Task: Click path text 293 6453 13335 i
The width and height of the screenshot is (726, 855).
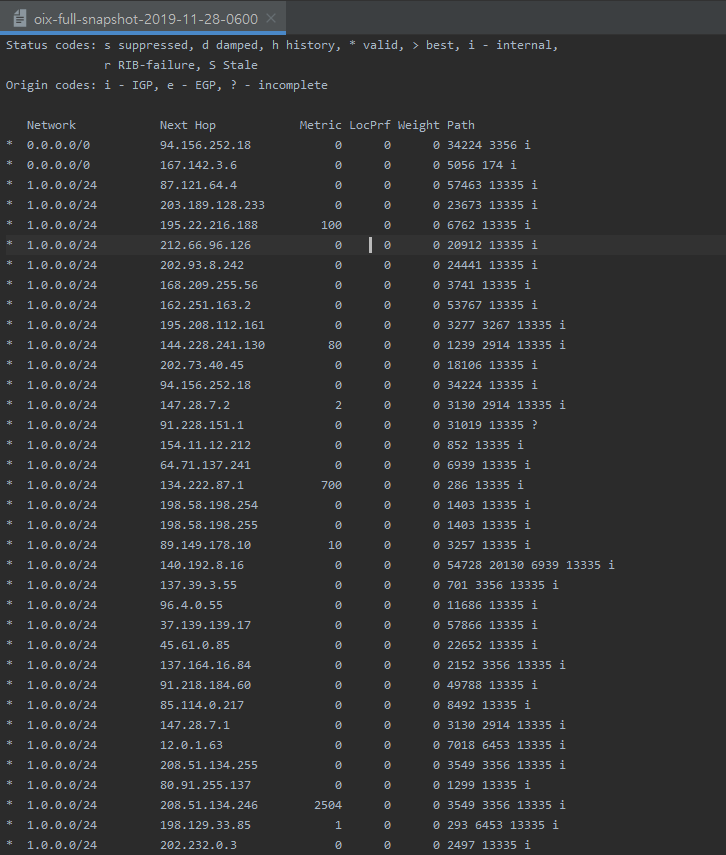Action: coord(503,824)
